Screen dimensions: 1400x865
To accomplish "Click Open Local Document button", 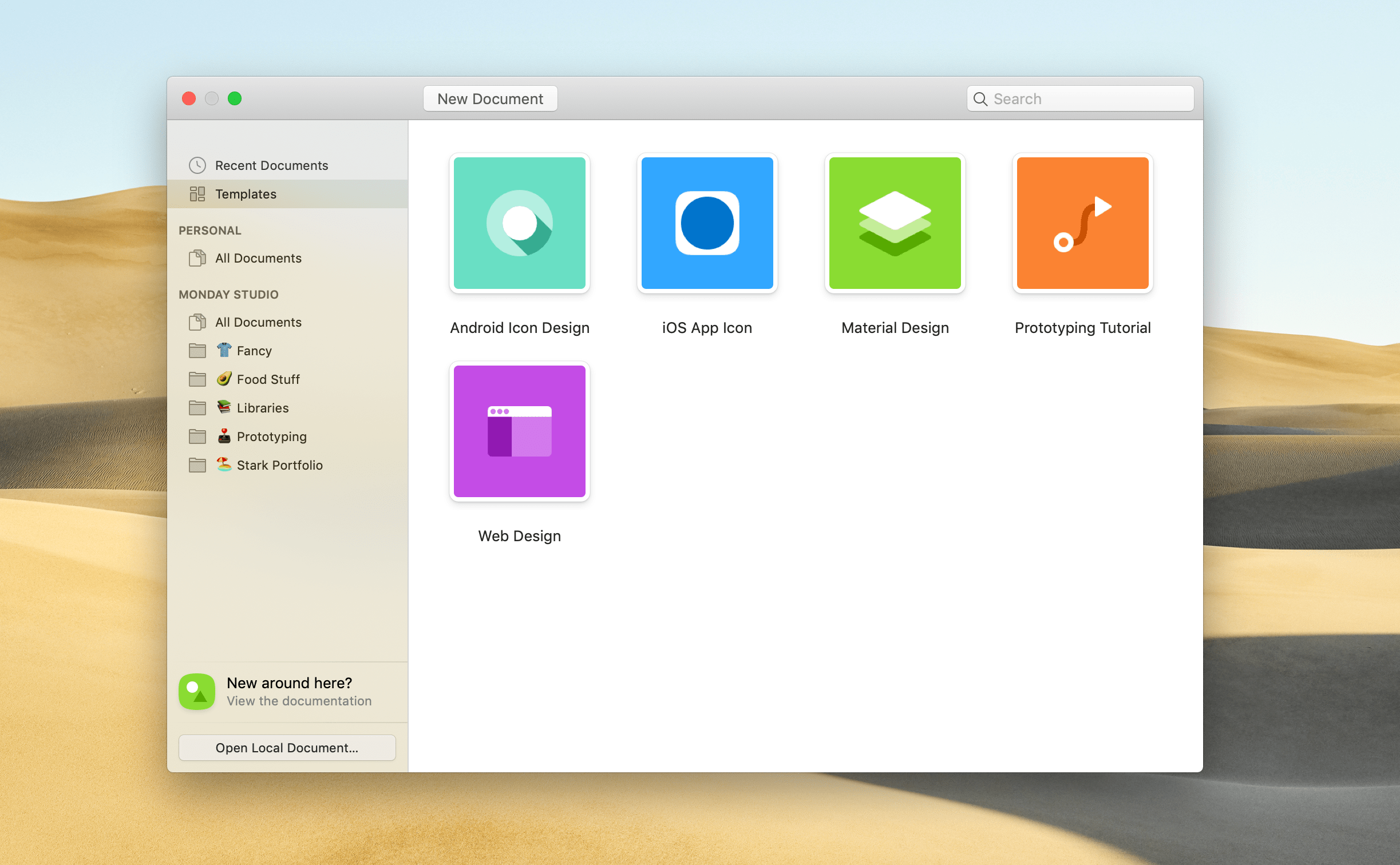I will [287, 748].
